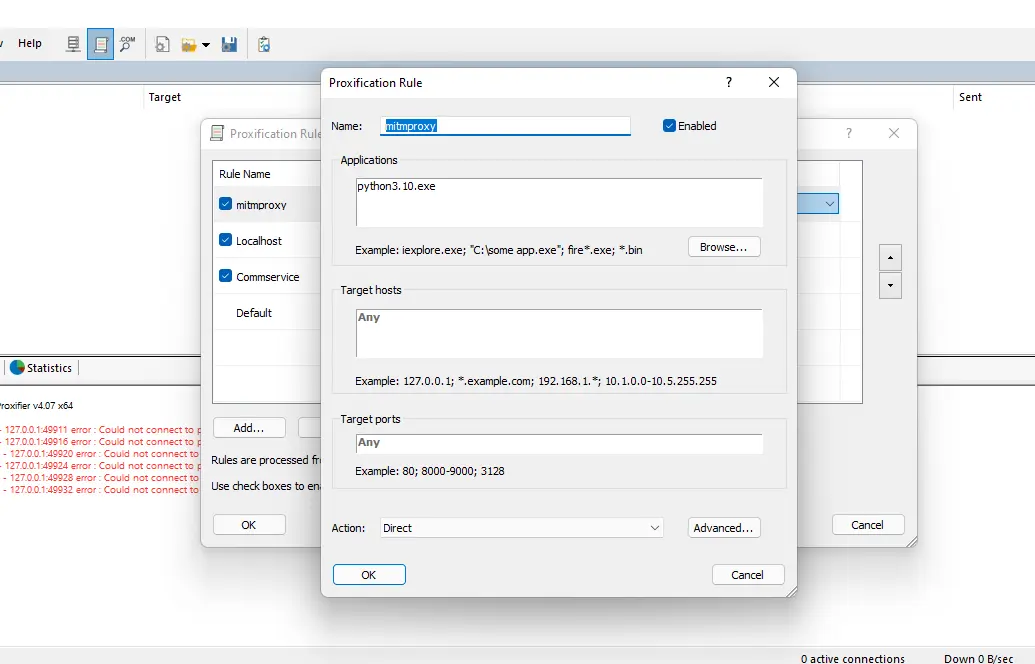Disable the Localhost rule checkbox
1035x664 pixels.
(225, 240)
